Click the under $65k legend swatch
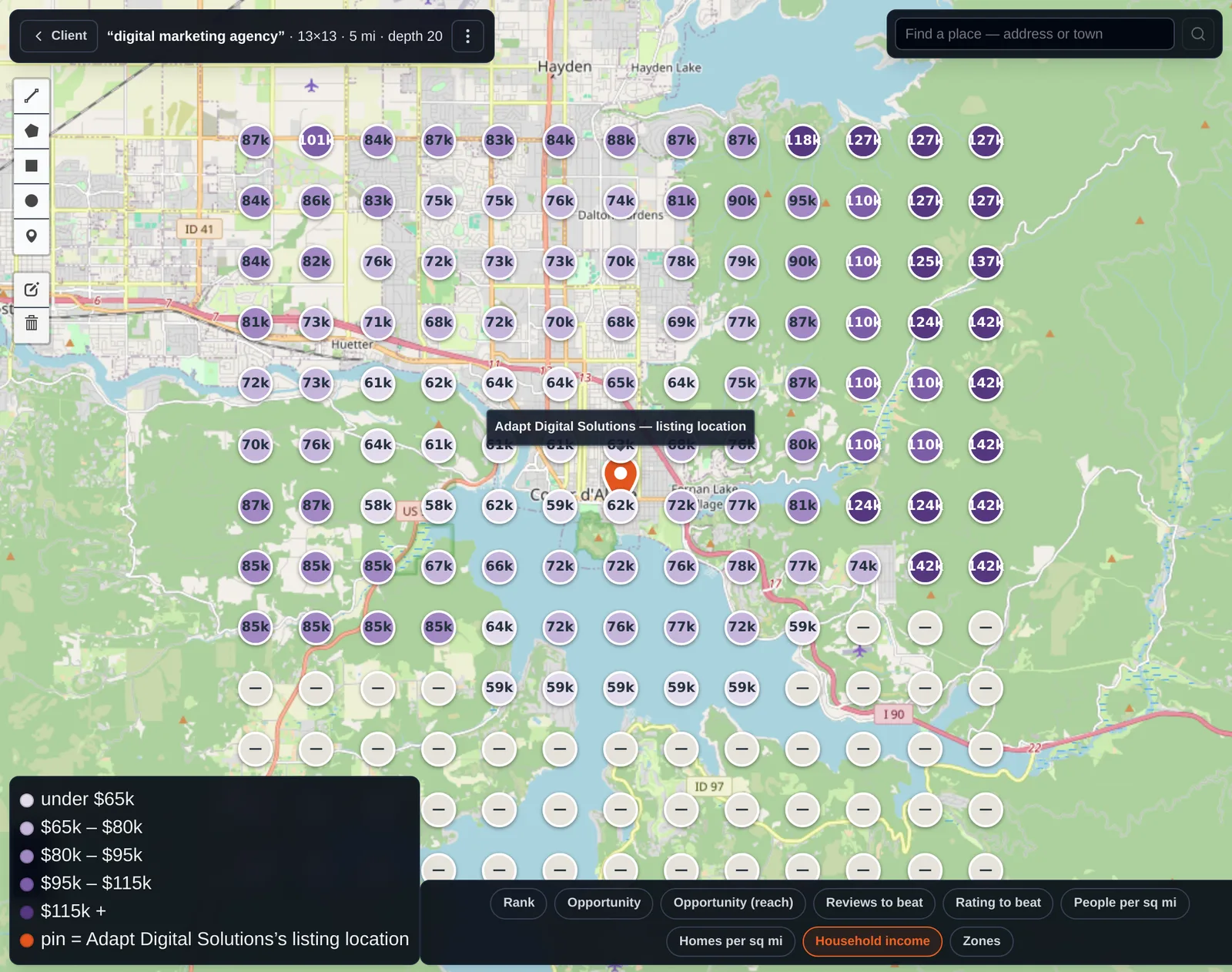The height and width of the screenshot is (972, 1232). coord(27,800)
